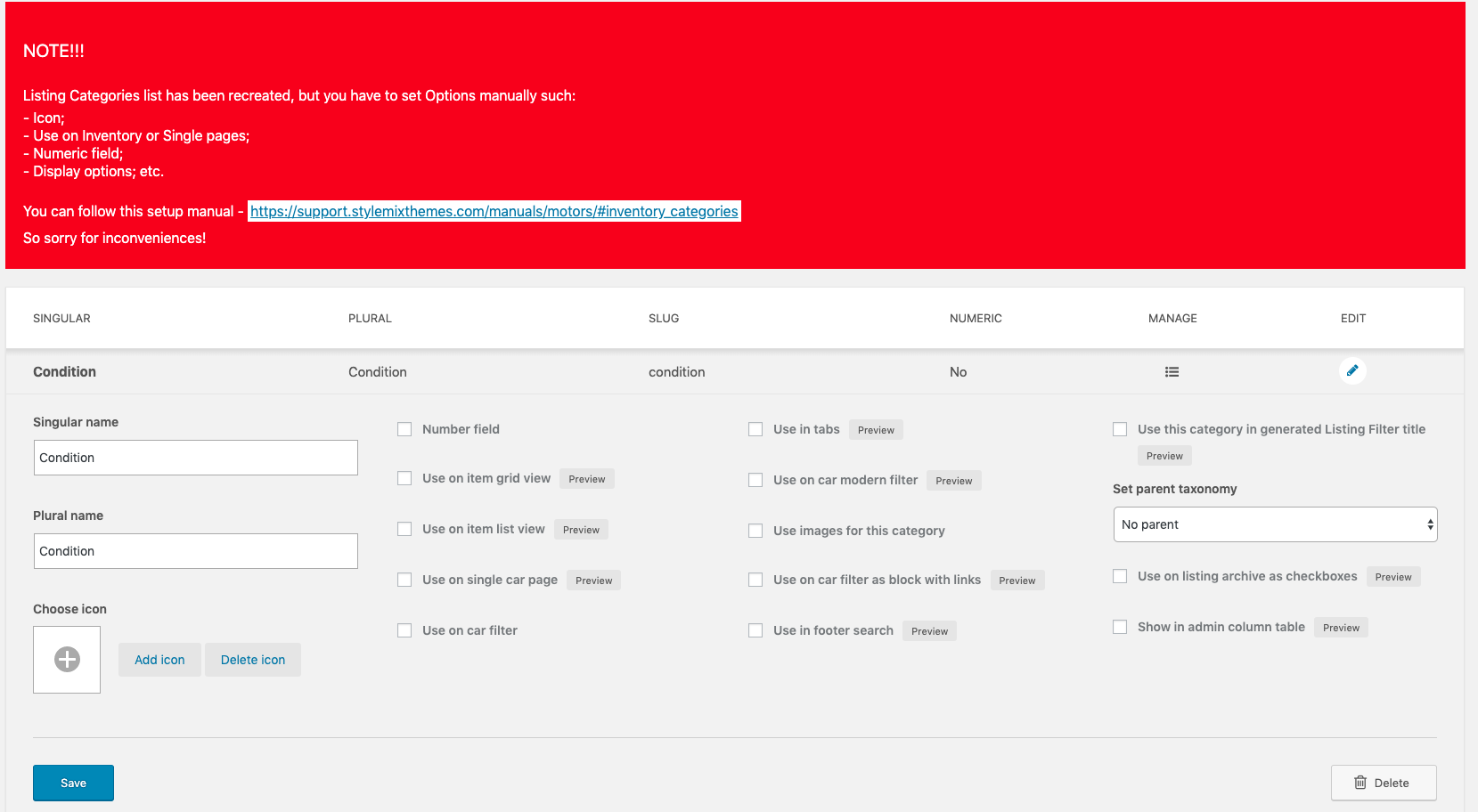Click the No value in Numeric column
Screen dimensions: 1478x812
(x=958, y=372)
